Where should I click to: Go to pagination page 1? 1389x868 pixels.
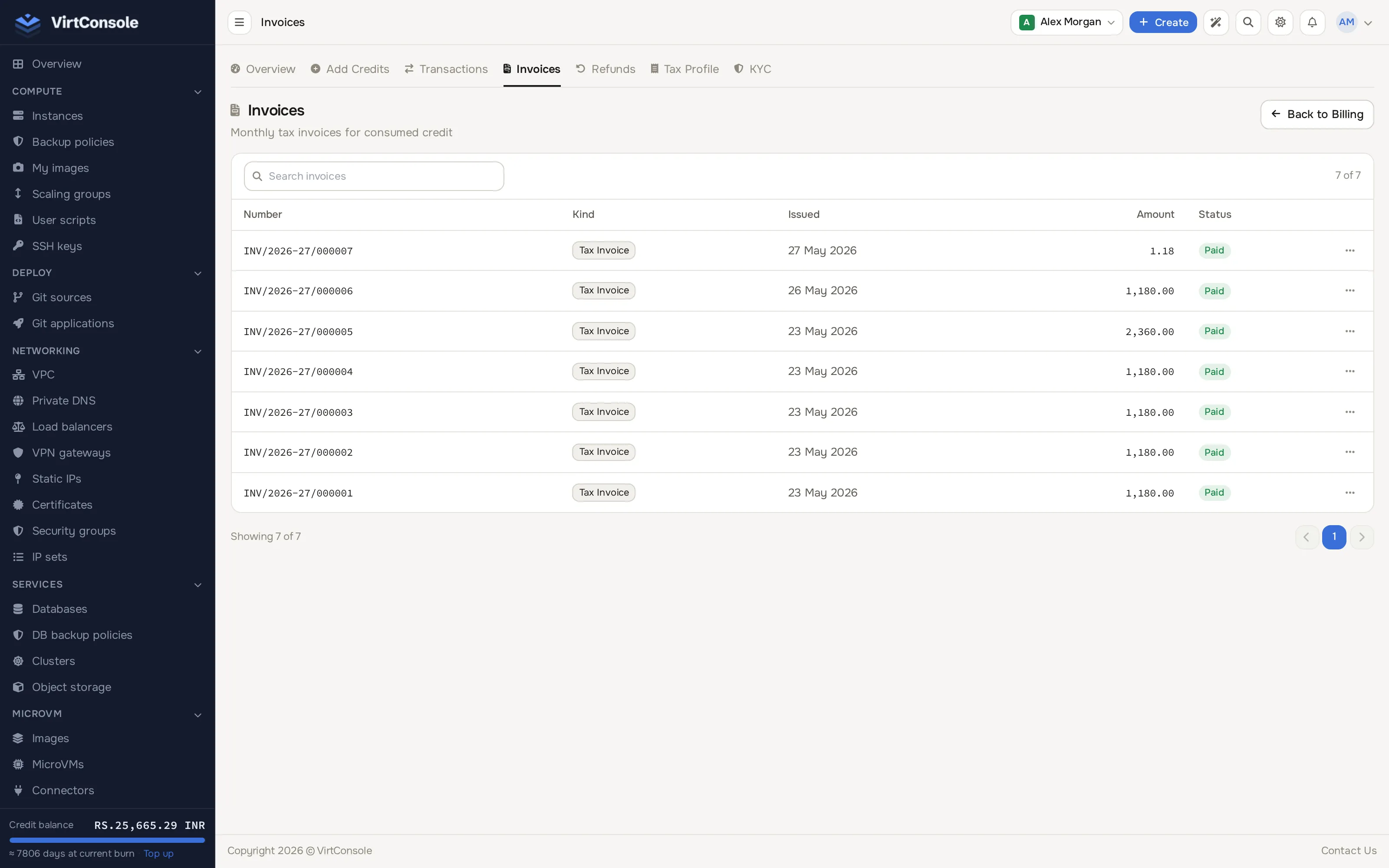click(x=1334, y=537)
